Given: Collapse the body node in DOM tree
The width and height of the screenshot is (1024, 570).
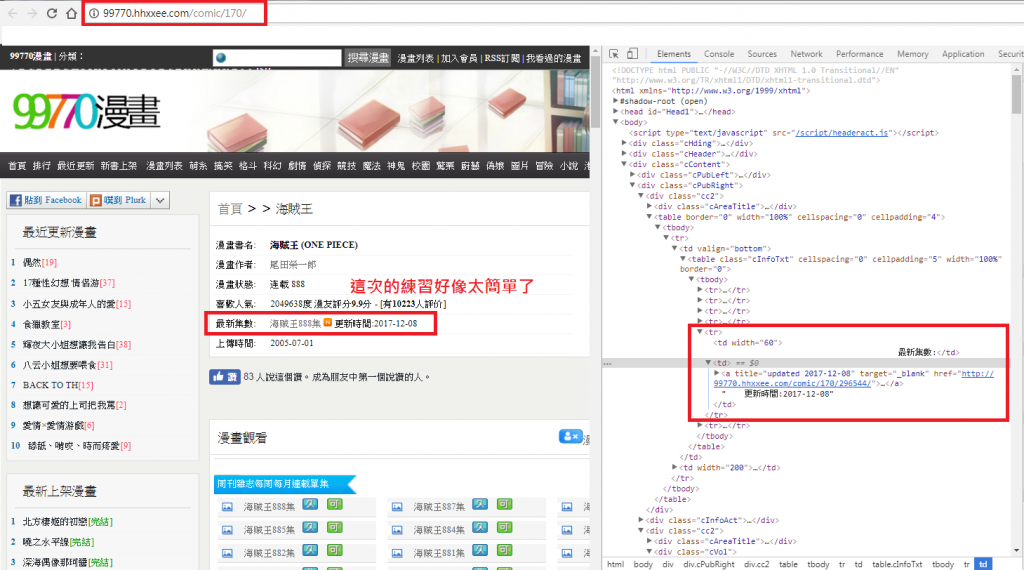Looking at the screenshot, I should click(x=616, y=122).
